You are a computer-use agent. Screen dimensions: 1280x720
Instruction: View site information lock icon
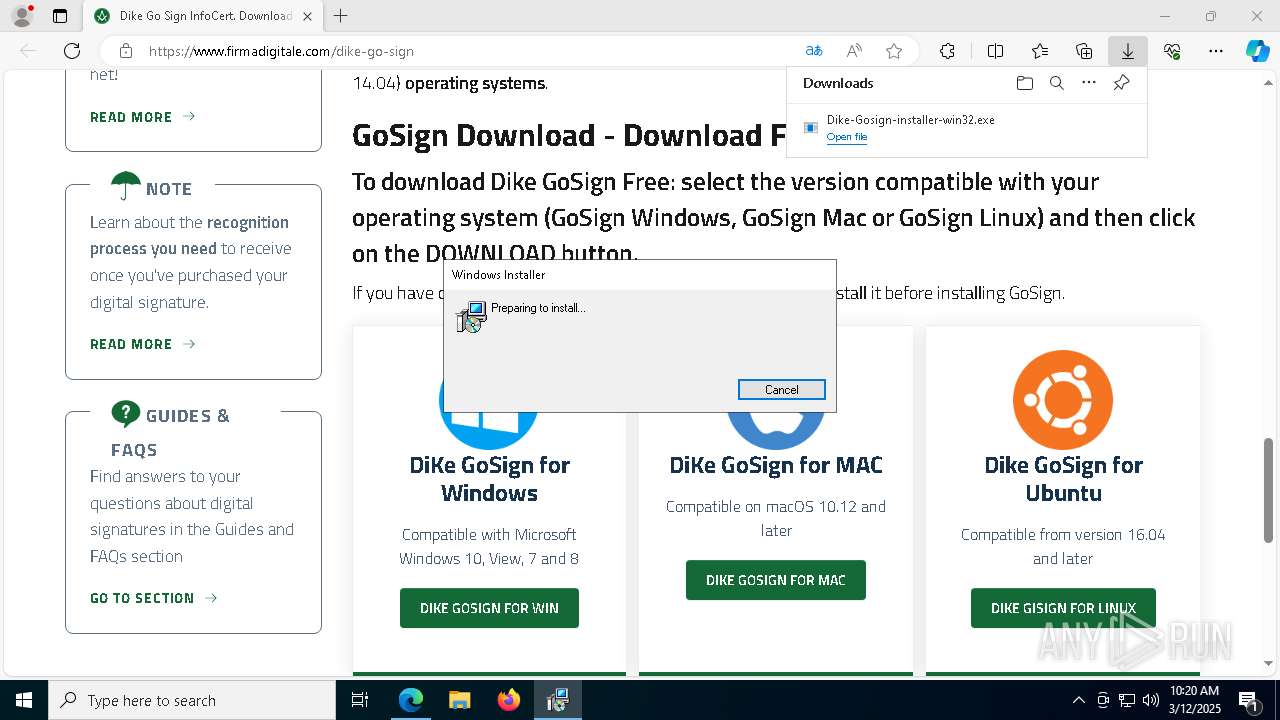[126, 51]
